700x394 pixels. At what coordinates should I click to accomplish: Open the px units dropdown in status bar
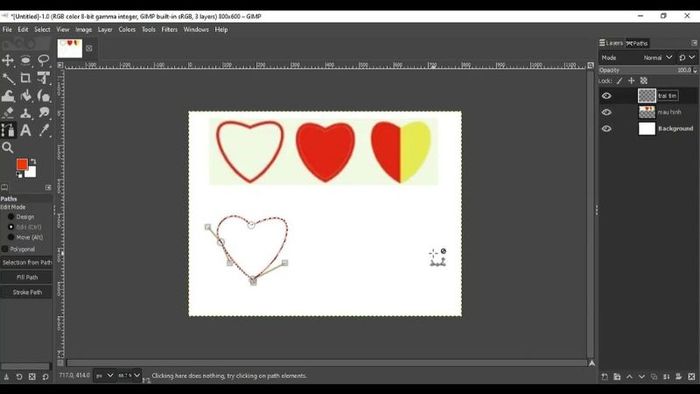pyautogui.click(x=104, y=376)
